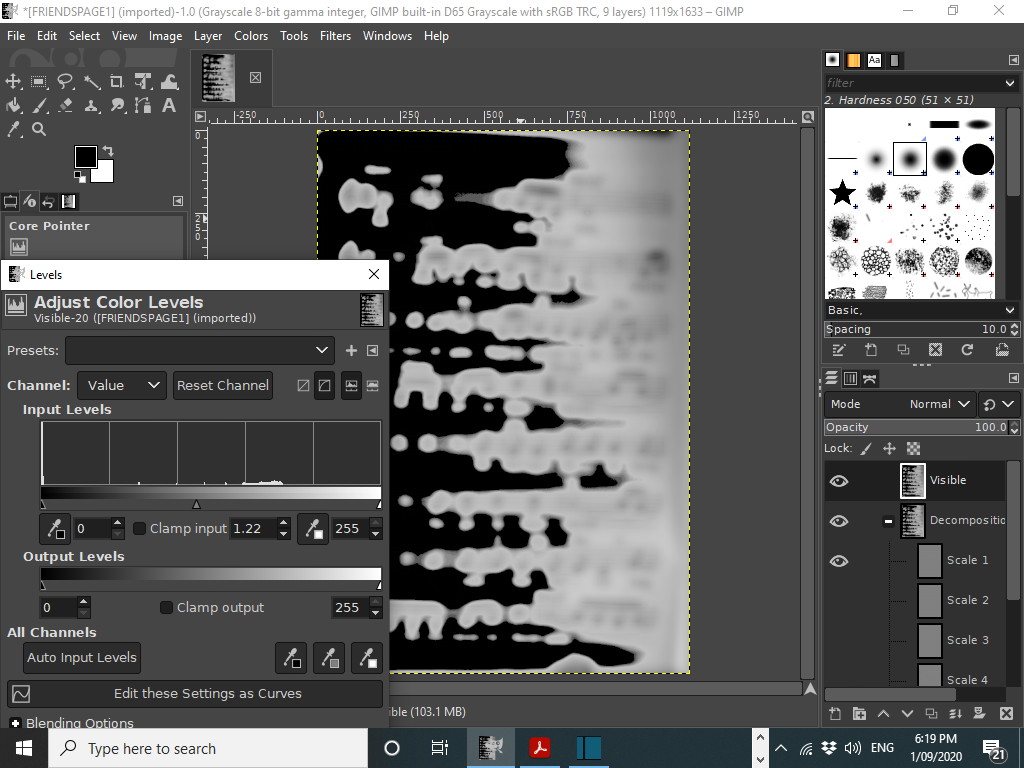Open the Presets dropdown
This screenshot has width=1024, height=768.
[200, 351]
